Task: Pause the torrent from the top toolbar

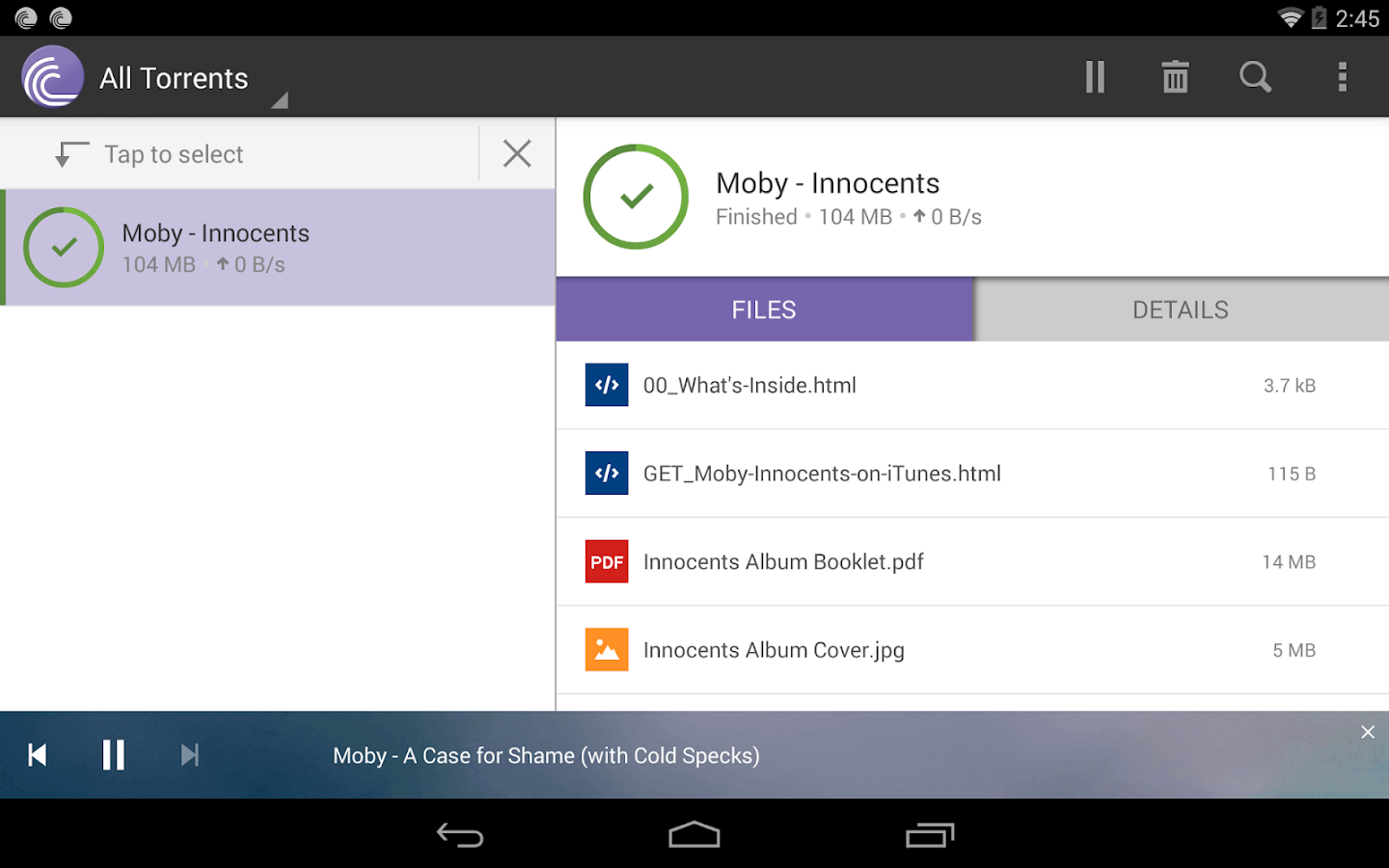Action: click(x=1095, y=77)
